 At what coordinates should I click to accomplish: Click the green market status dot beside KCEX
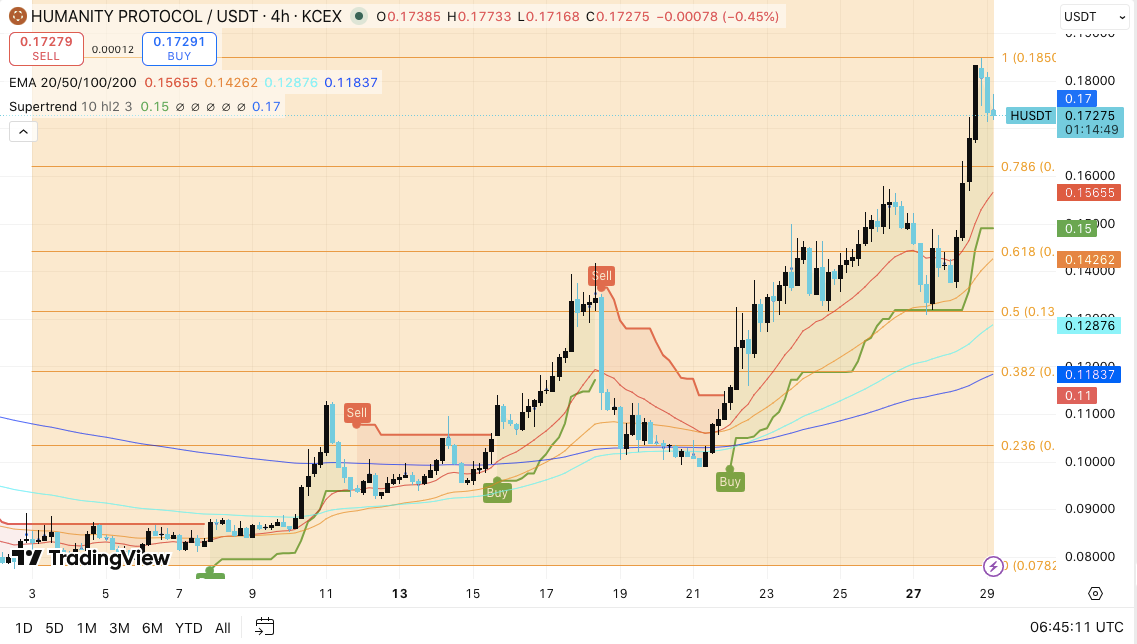coord(358,17)
